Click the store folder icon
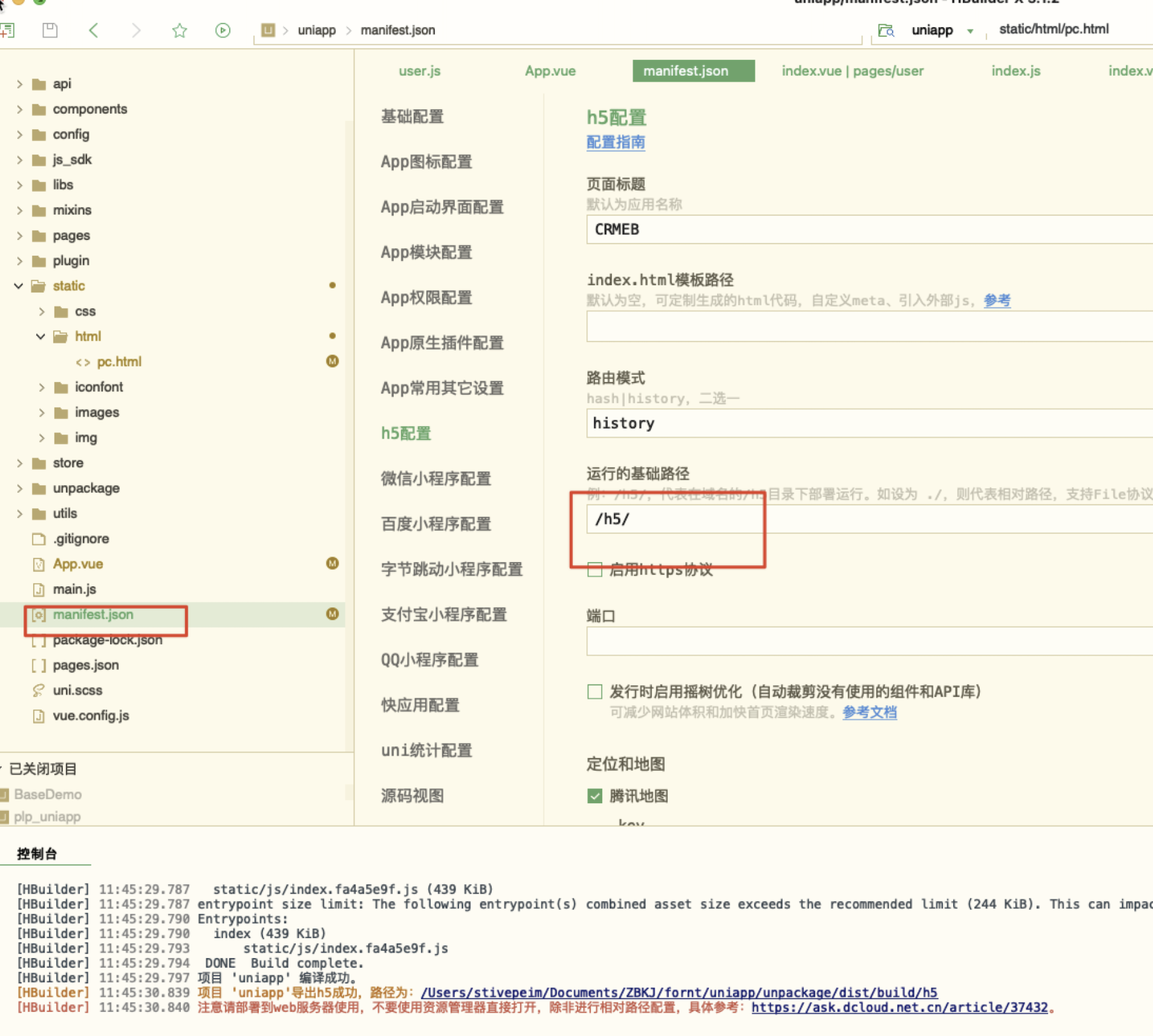Screen dimensions: 1153x1036 [x=39, y=463]
